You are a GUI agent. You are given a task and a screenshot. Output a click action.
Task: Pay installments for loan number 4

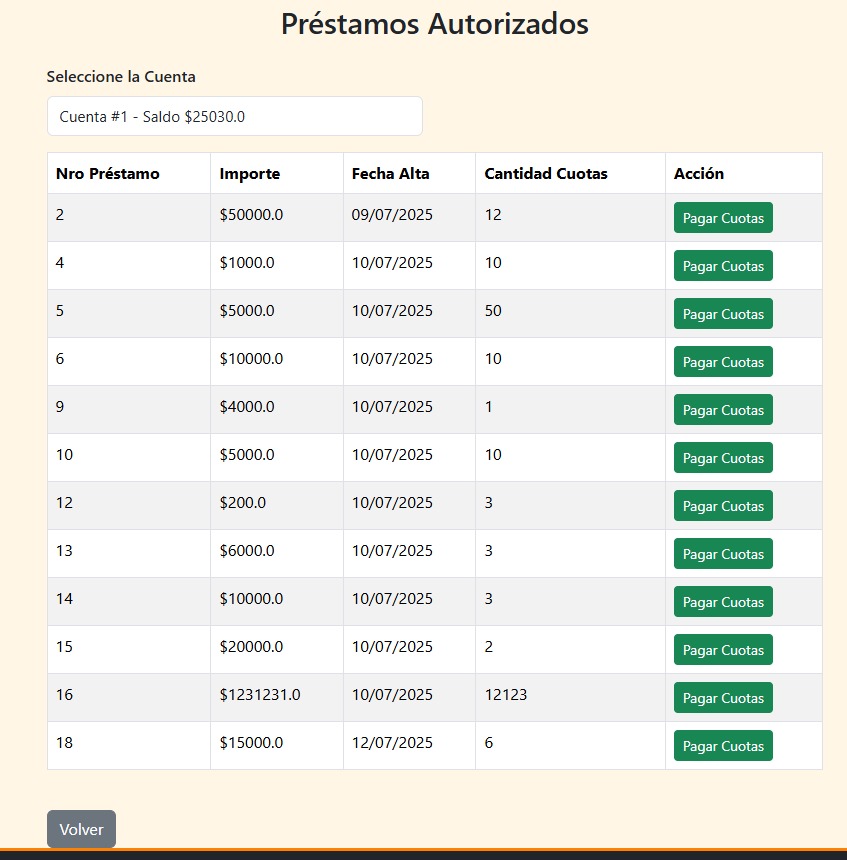[x=723, y=266]
